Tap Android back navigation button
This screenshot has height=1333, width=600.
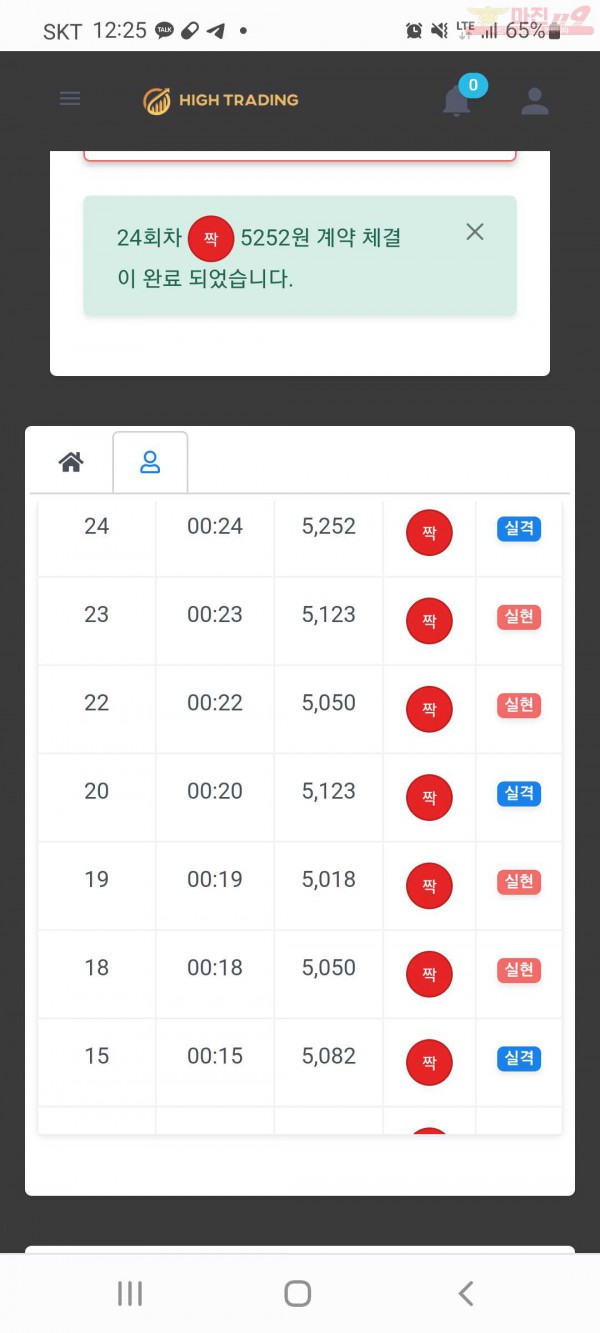[x=466, y=1293]
